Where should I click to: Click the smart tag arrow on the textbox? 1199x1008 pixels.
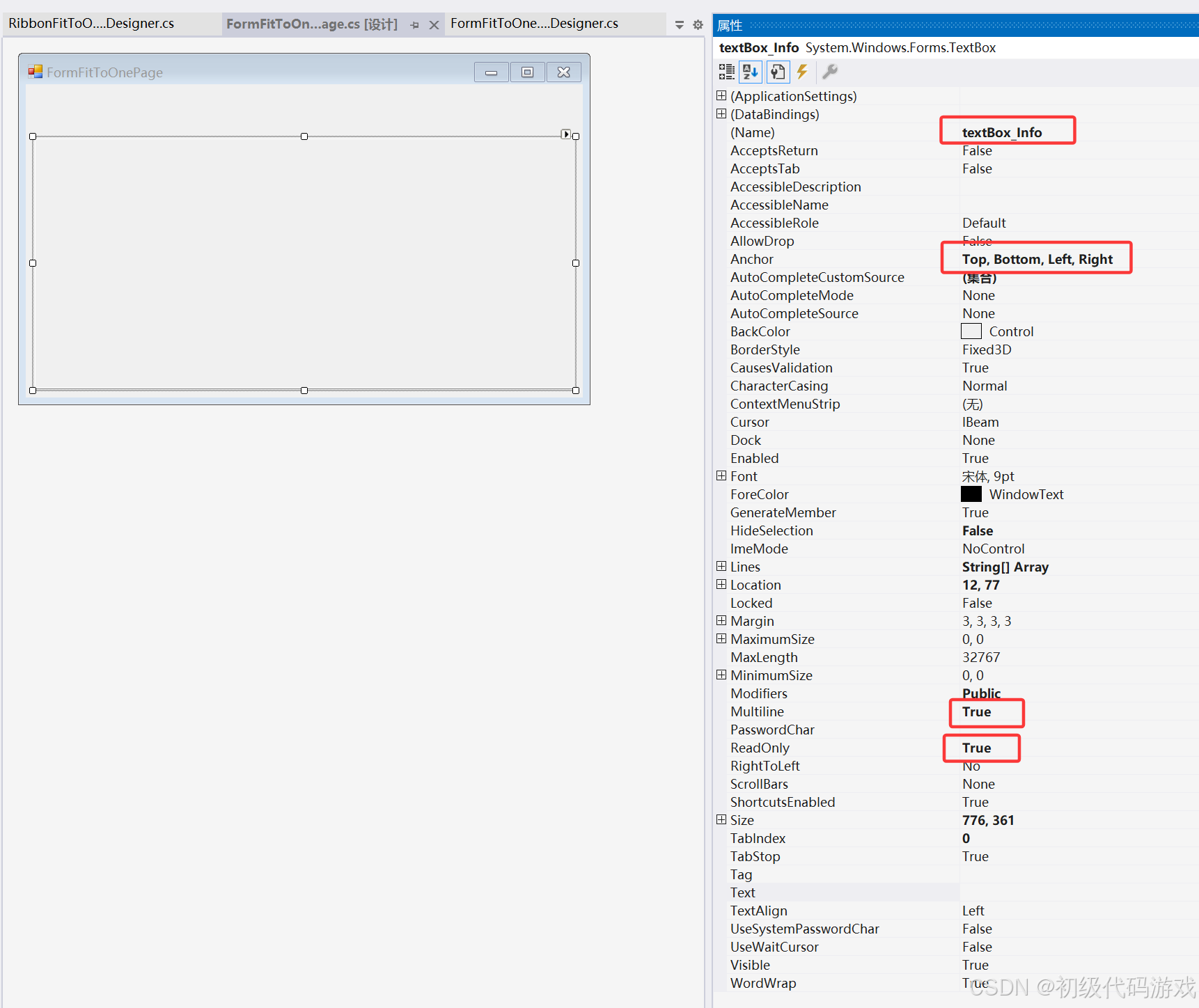pyautogui.click(x=565, y=134)
